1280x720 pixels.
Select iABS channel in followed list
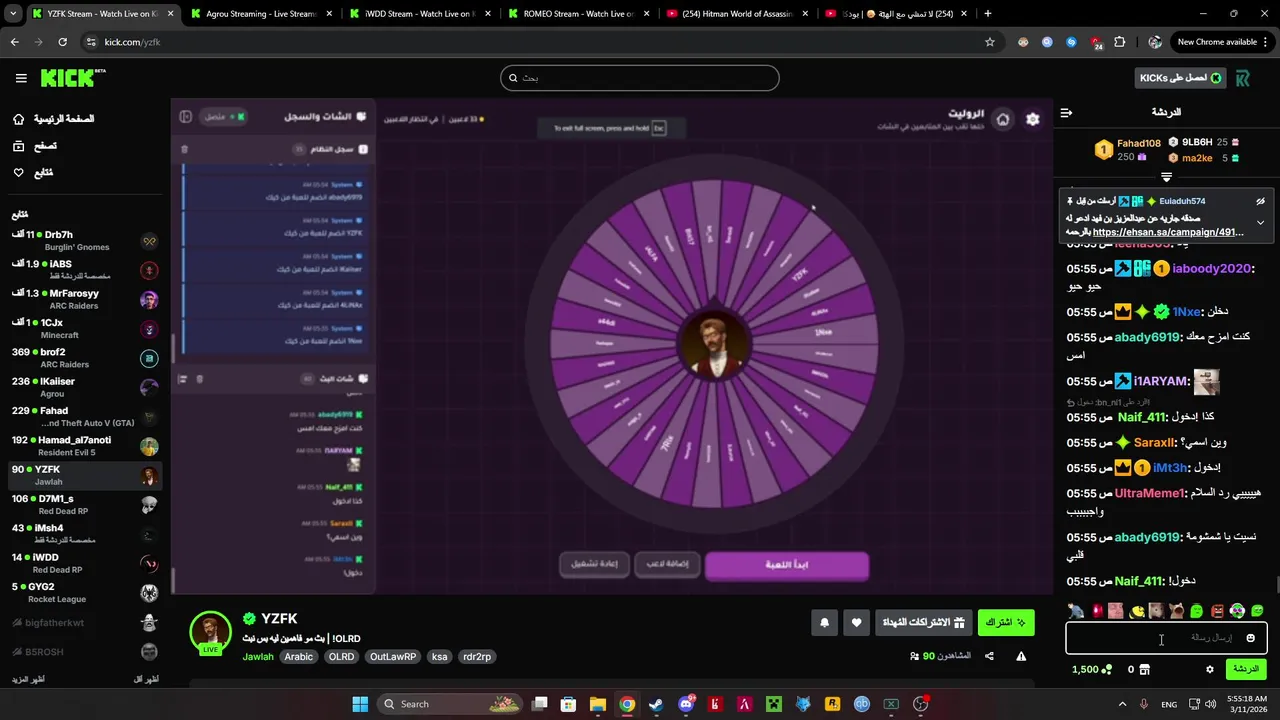(85, 269)
